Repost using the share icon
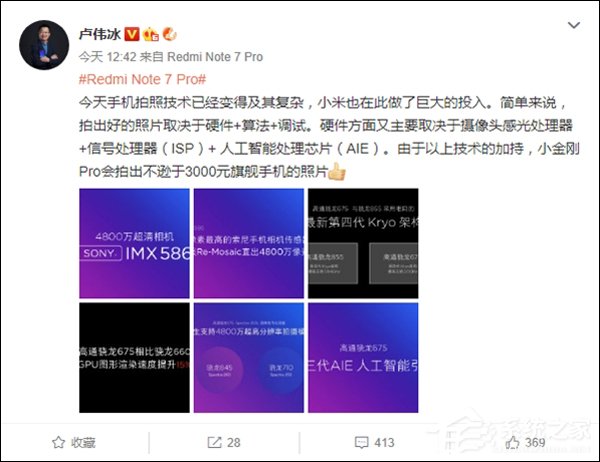The width and height of the screenshot is (600, 462). click(x=214, y=442)
